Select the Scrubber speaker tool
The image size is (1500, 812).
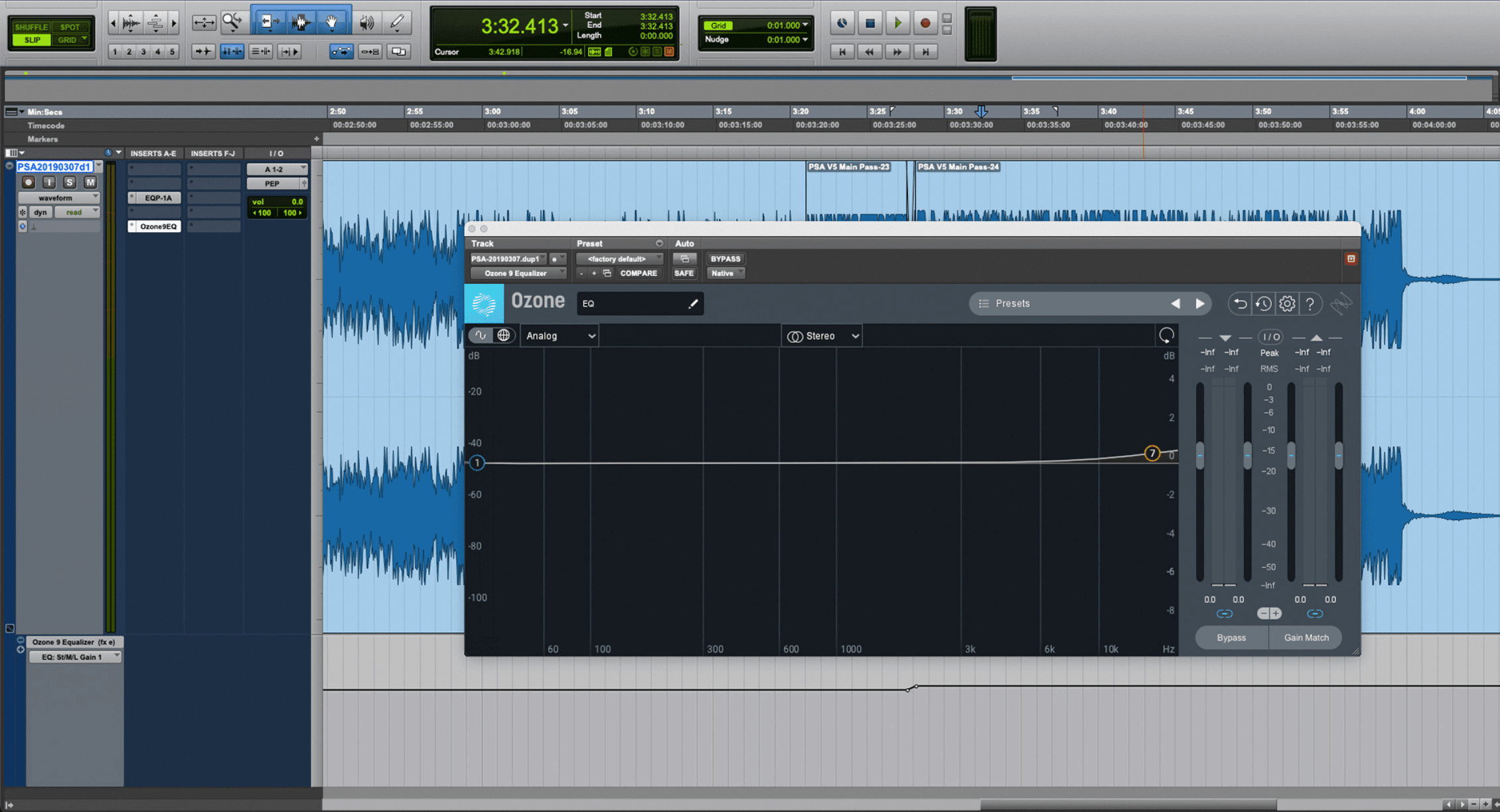(366, 23)
